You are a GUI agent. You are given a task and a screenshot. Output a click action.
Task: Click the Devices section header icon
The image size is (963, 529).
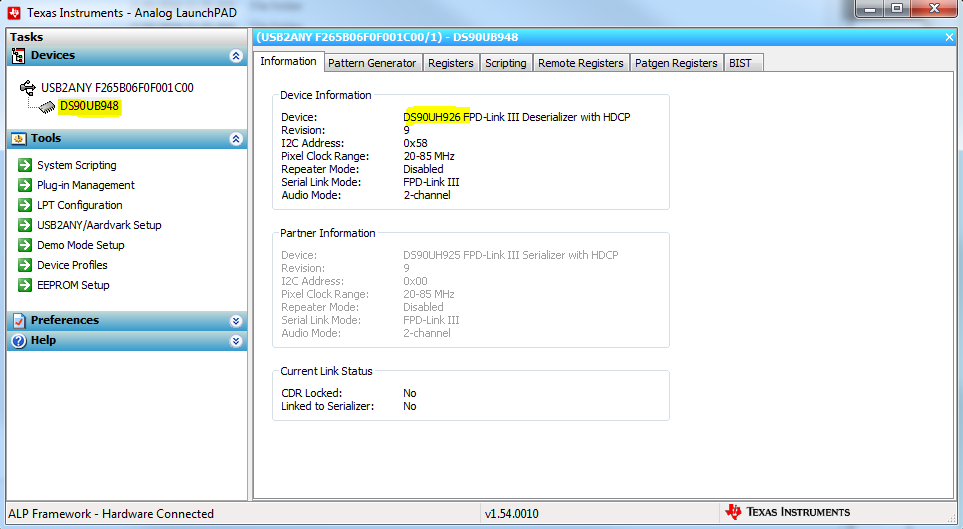click(18, 56)
